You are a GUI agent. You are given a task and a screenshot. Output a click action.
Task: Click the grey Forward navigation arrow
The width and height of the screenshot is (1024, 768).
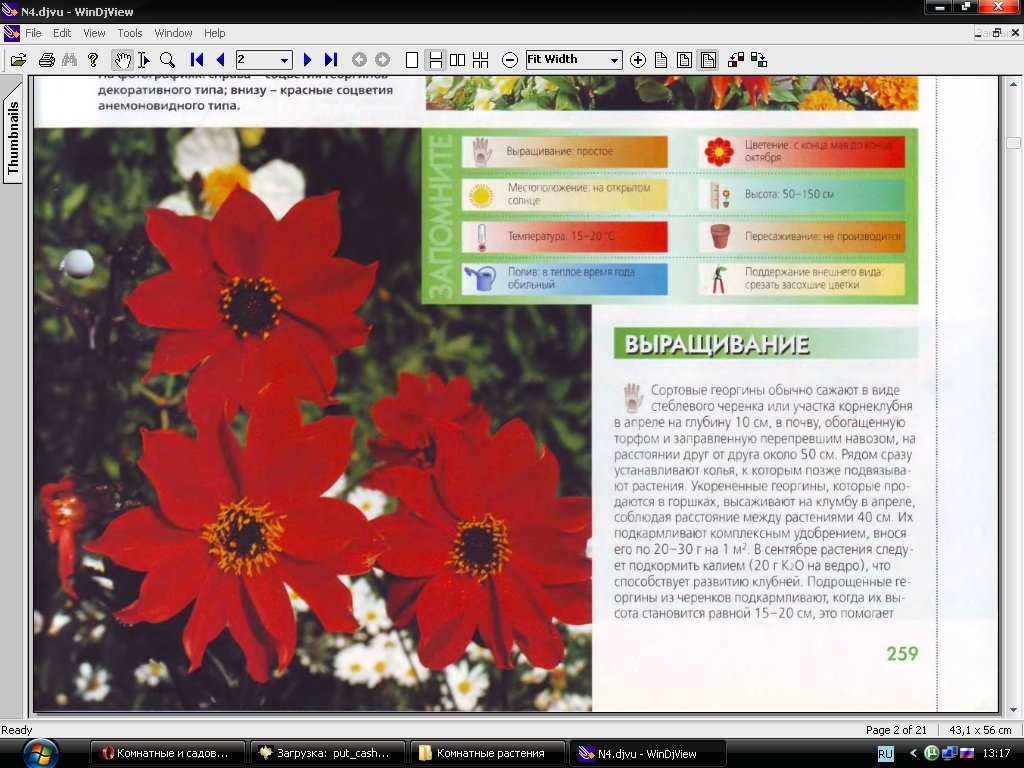tap(383, 60)
